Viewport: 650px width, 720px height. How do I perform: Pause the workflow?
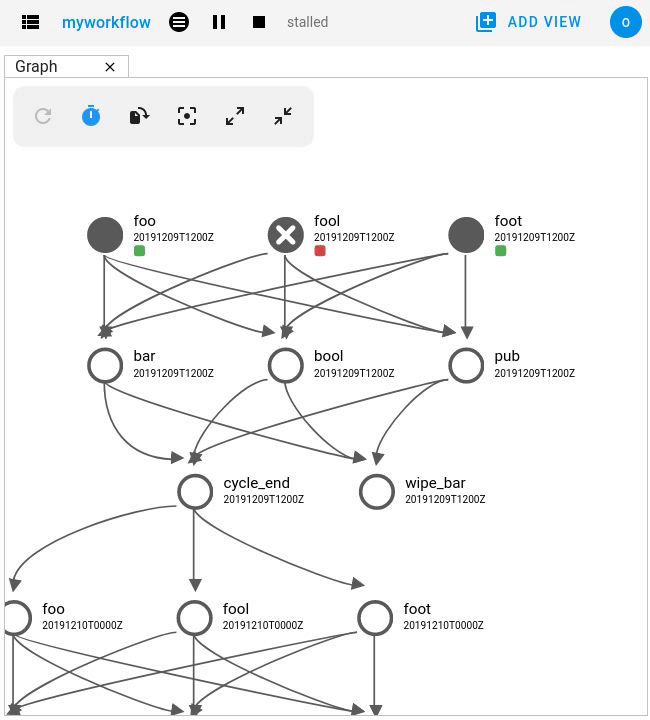(x=219, y=22)
